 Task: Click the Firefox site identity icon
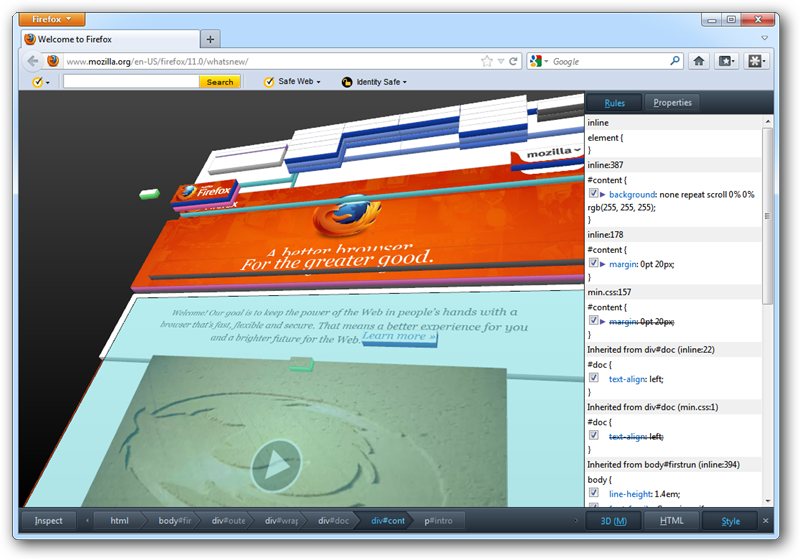pyautogui.click(x=53, y=61)
